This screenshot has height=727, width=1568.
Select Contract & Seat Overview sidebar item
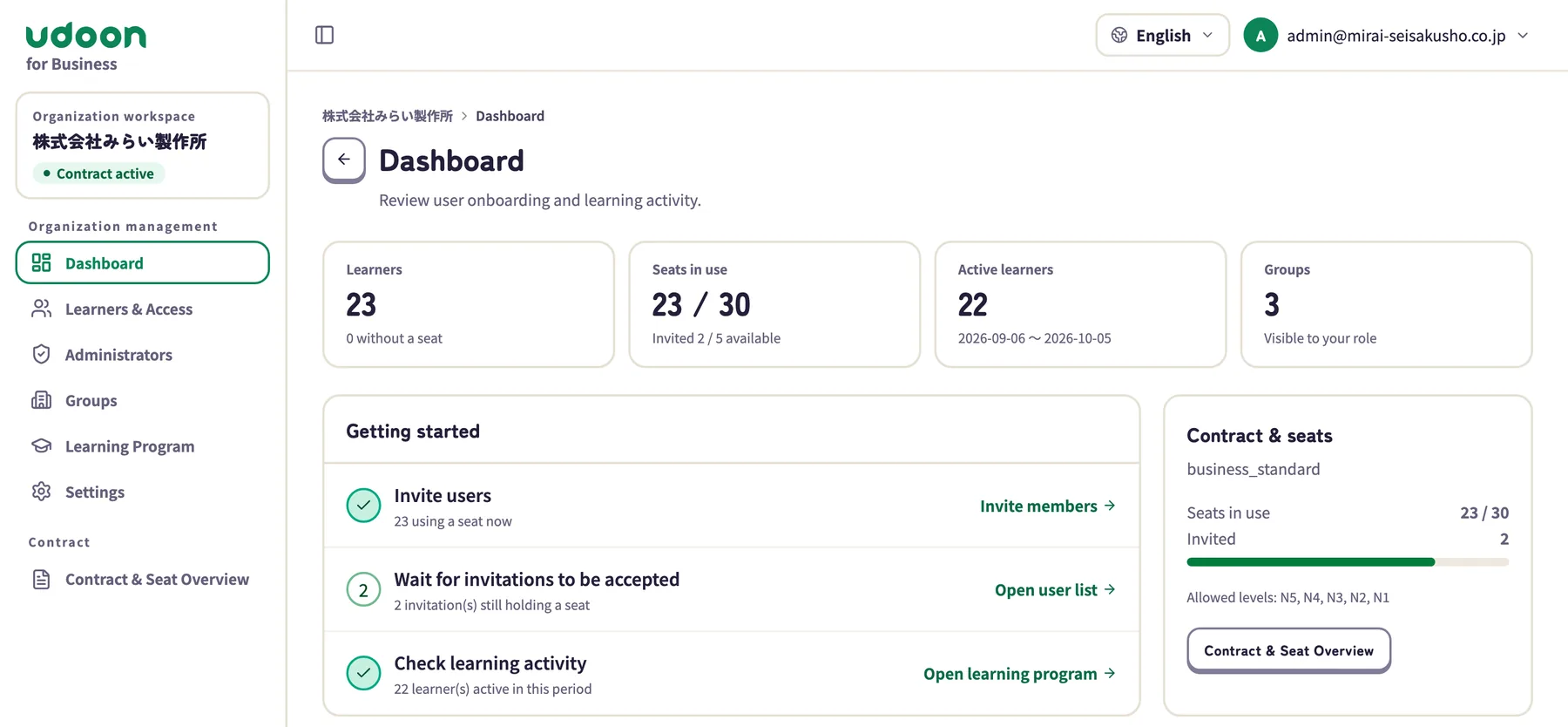point(143,579)
